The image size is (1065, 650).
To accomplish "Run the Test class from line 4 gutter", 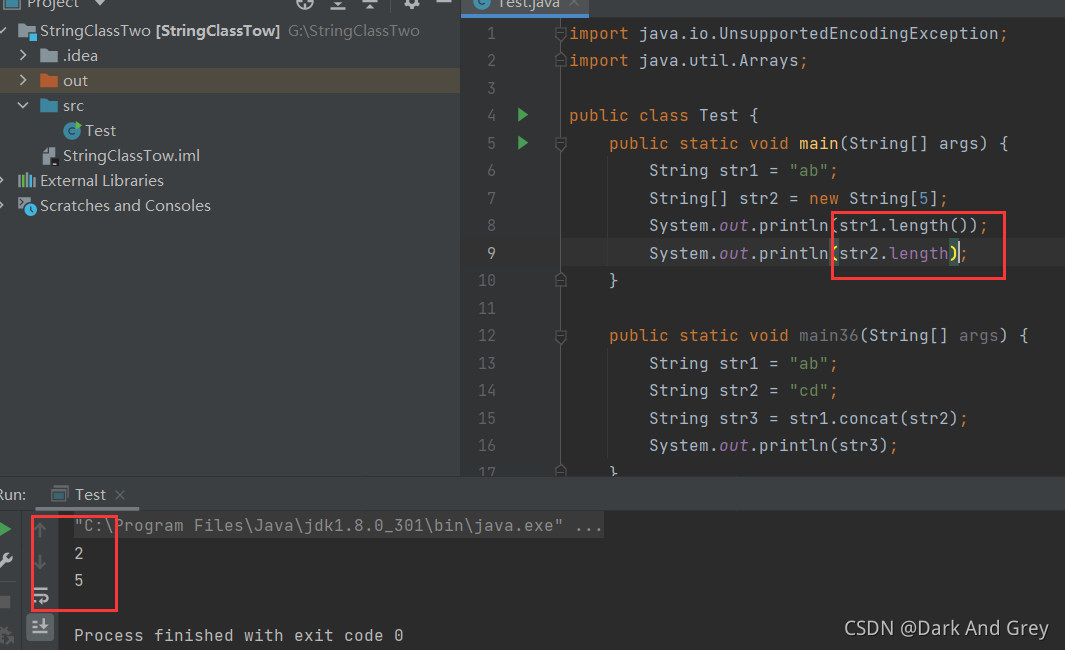I will pyautogui.click(x=522, y=115).
